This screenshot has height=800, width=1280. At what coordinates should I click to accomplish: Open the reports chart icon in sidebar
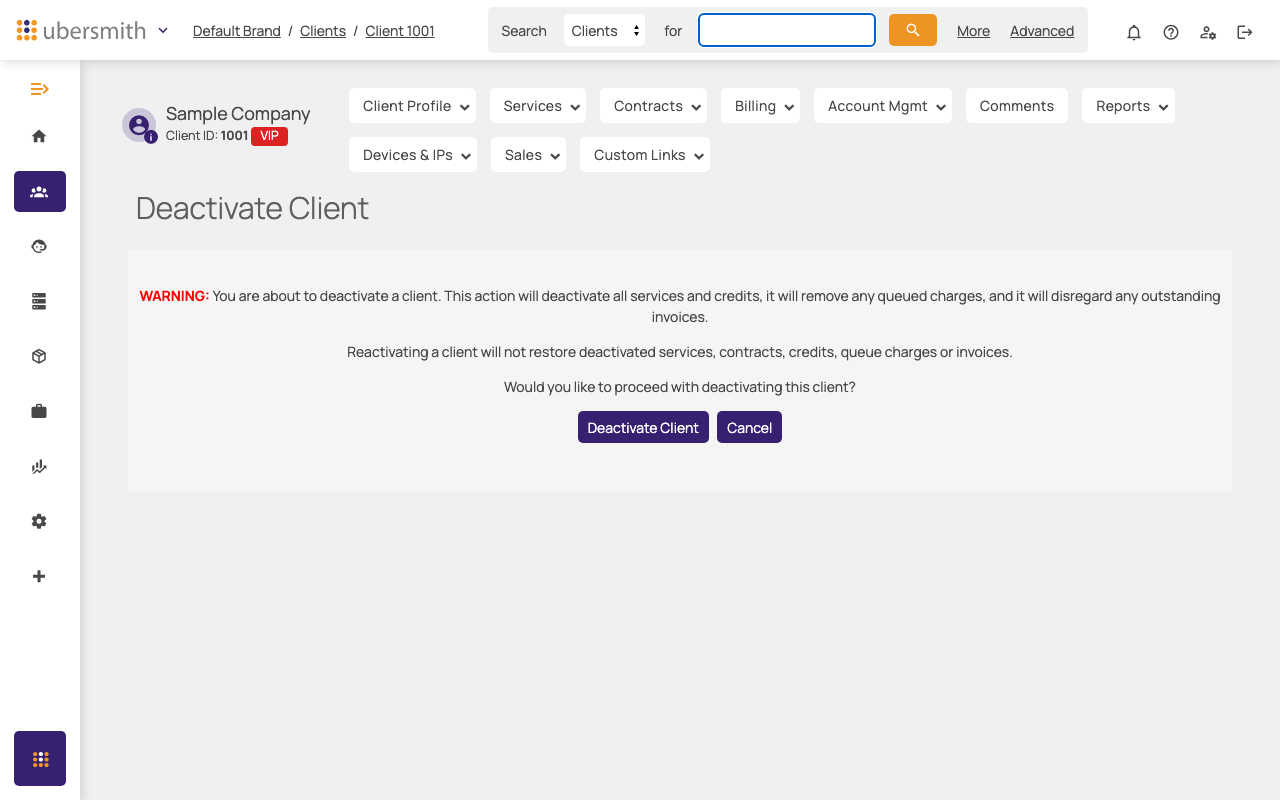[x=39, y=466]
